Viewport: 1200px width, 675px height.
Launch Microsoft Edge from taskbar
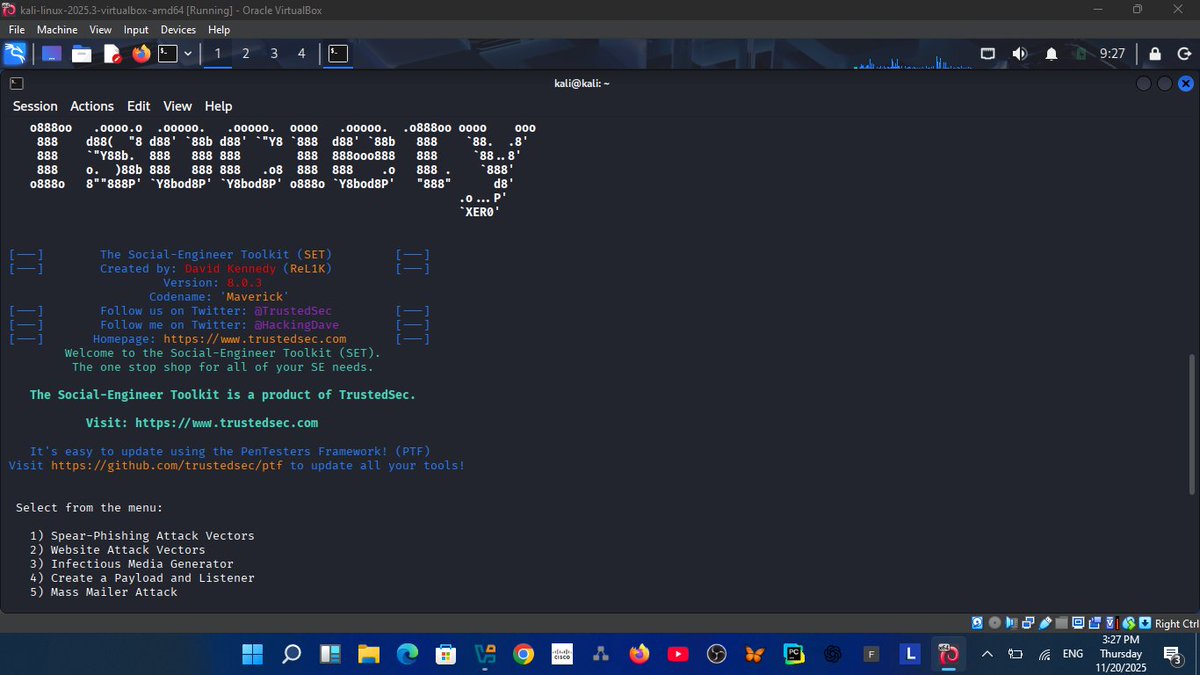click(x=407, y=654)
